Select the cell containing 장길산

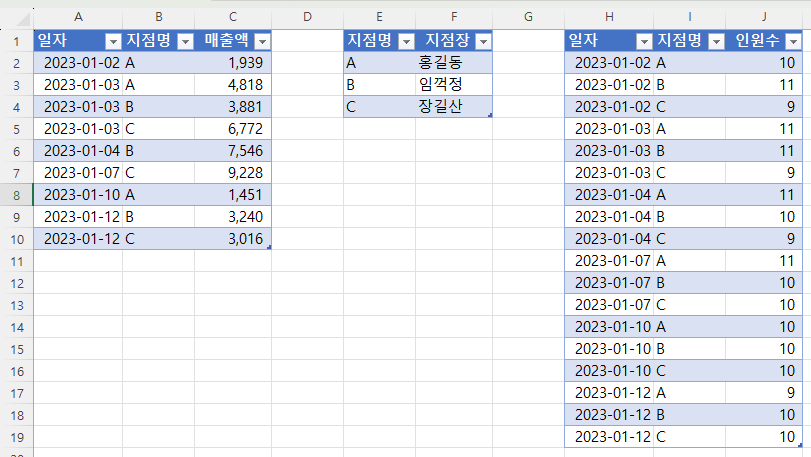[x=454, y=107]
